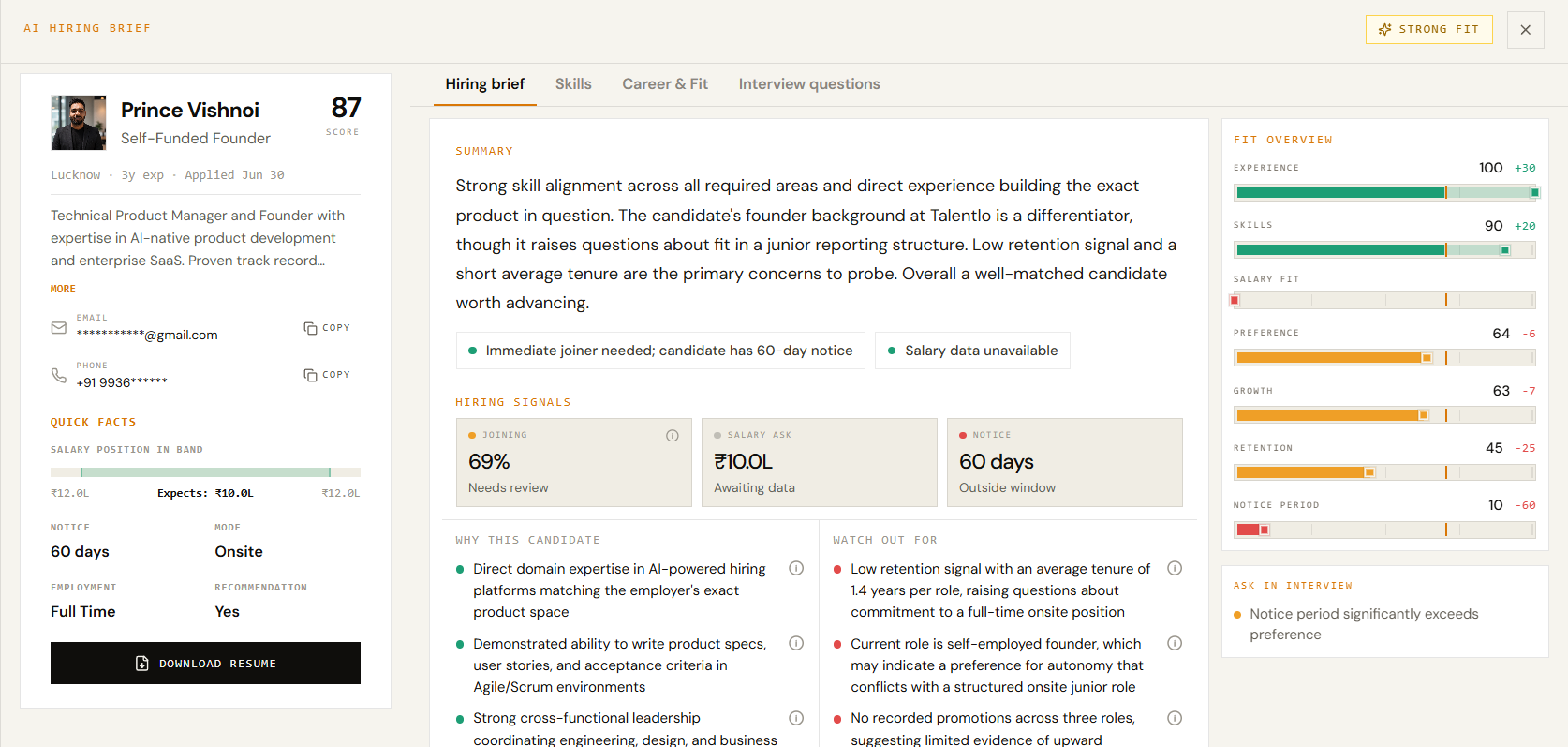Select the Notice 60 days signal card
This screenshot has height=747, width=1568.
coord(1064,462)
